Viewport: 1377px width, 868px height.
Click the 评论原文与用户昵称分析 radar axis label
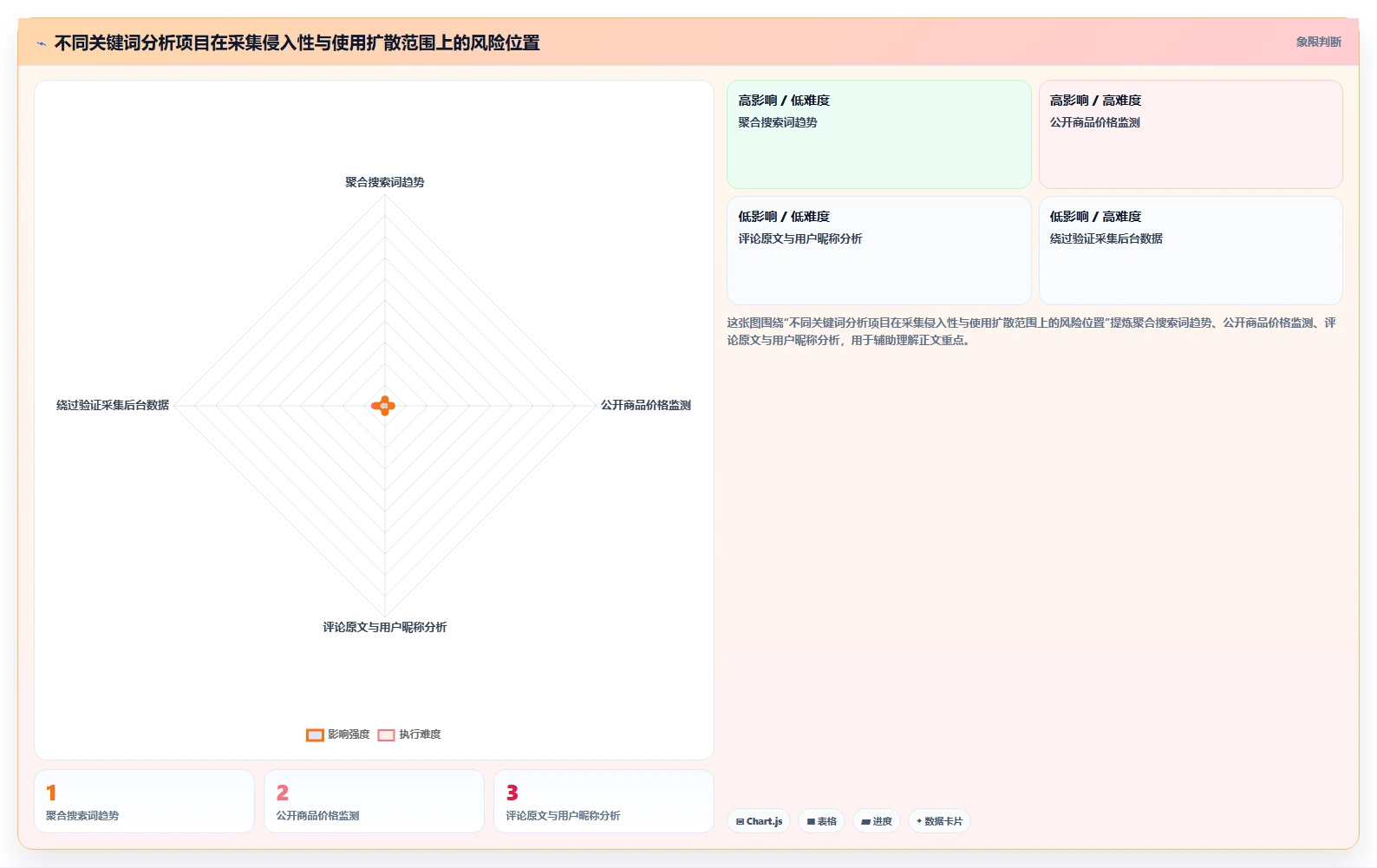(385, 627)
